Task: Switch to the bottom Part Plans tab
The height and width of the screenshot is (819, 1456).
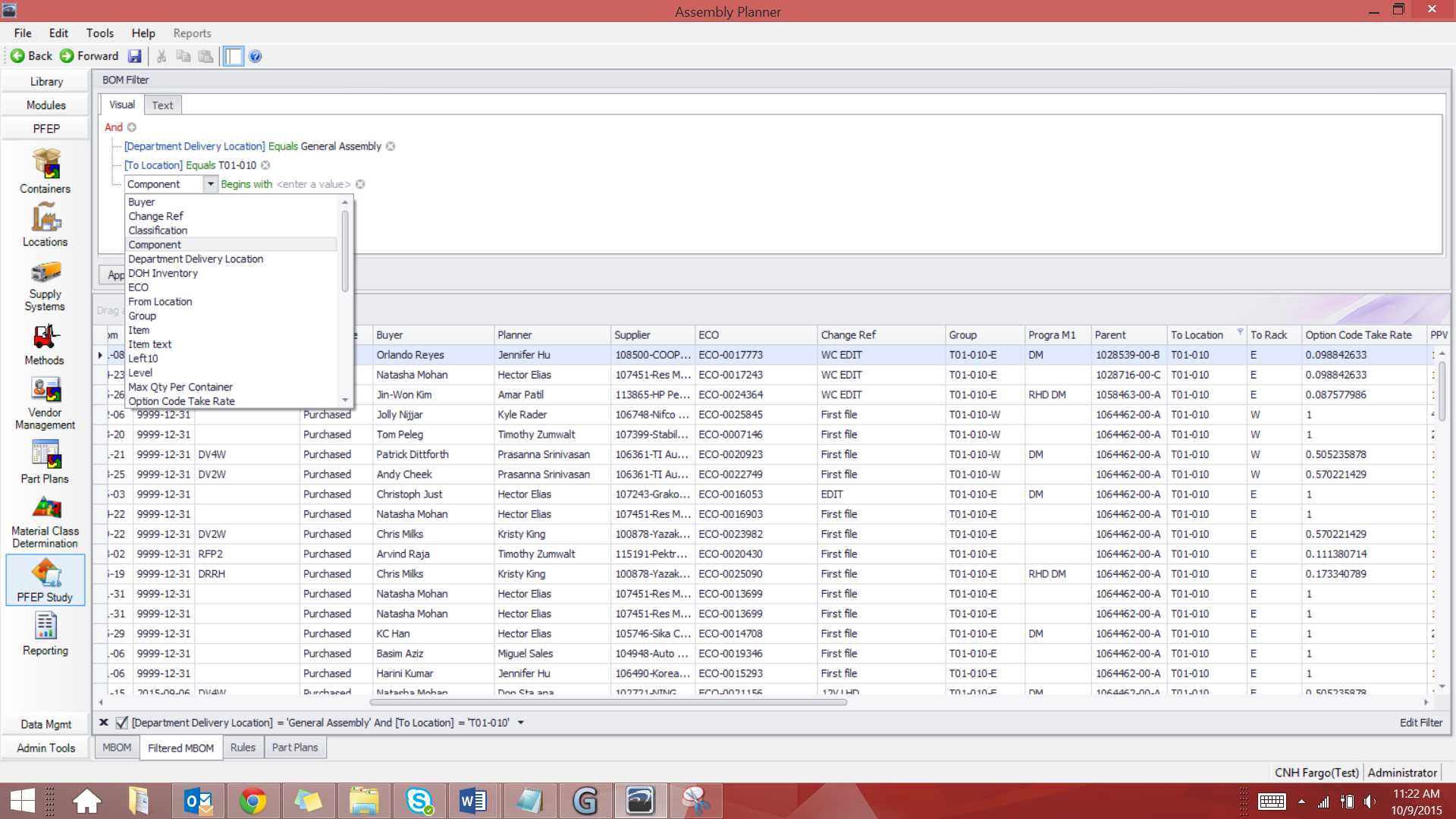Action: point(295,748)
